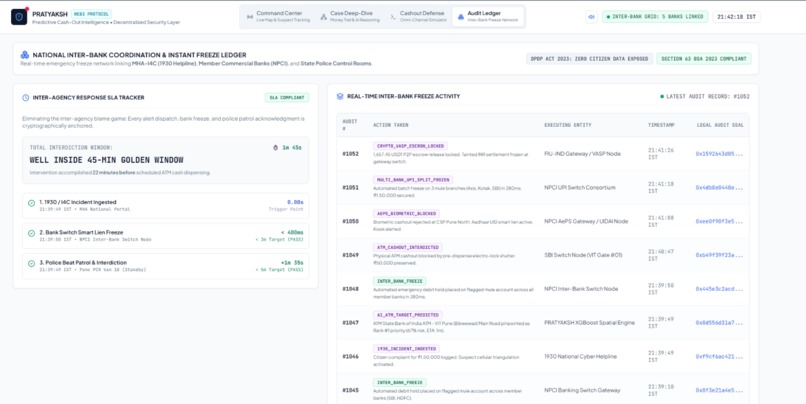The image size is (806, 404).
Task: Click executing entity SBI Switch Node (VIT Gate #01)
Action: tap(583, 255)
